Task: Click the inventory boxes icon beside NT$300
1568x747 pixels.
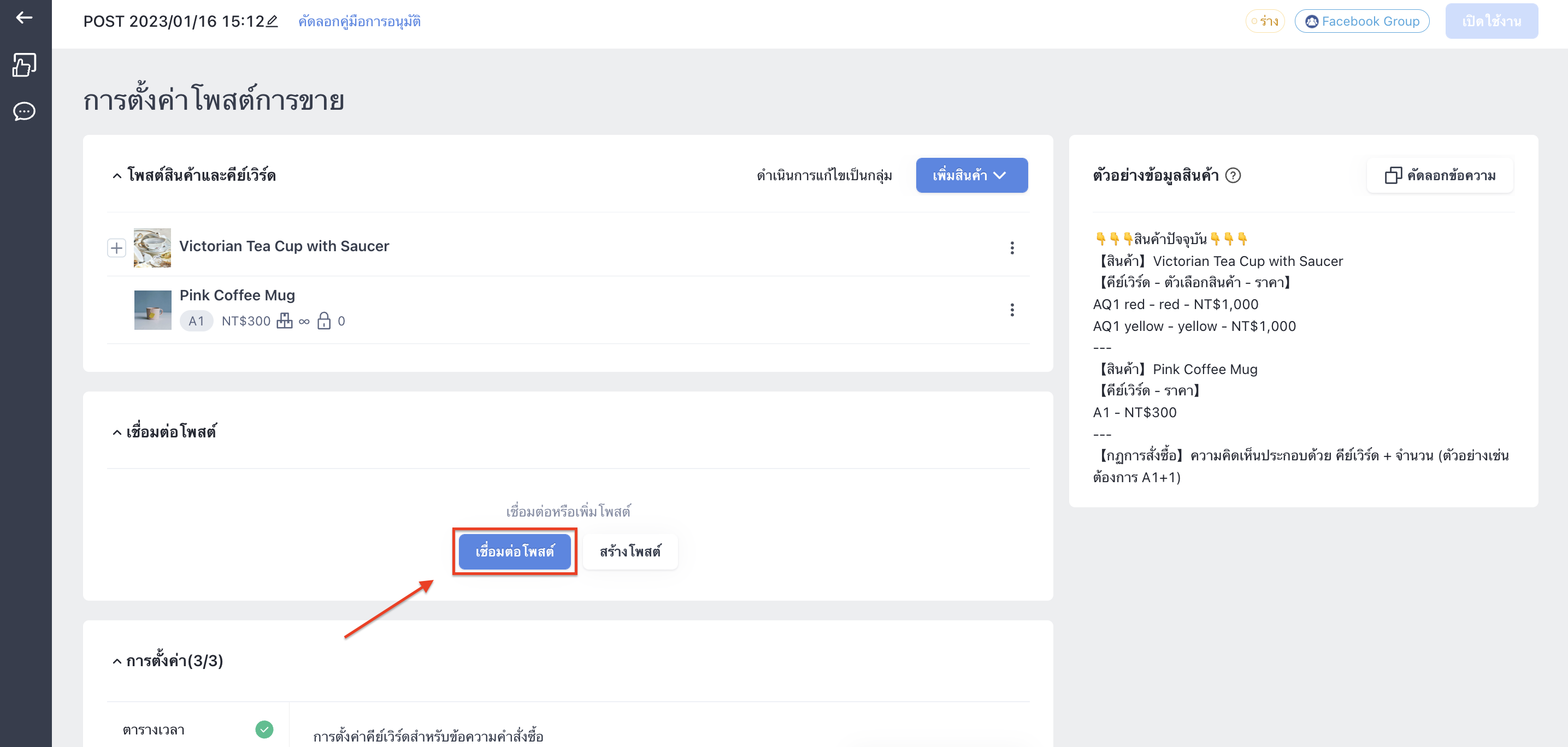Action: tap(284, 321)
